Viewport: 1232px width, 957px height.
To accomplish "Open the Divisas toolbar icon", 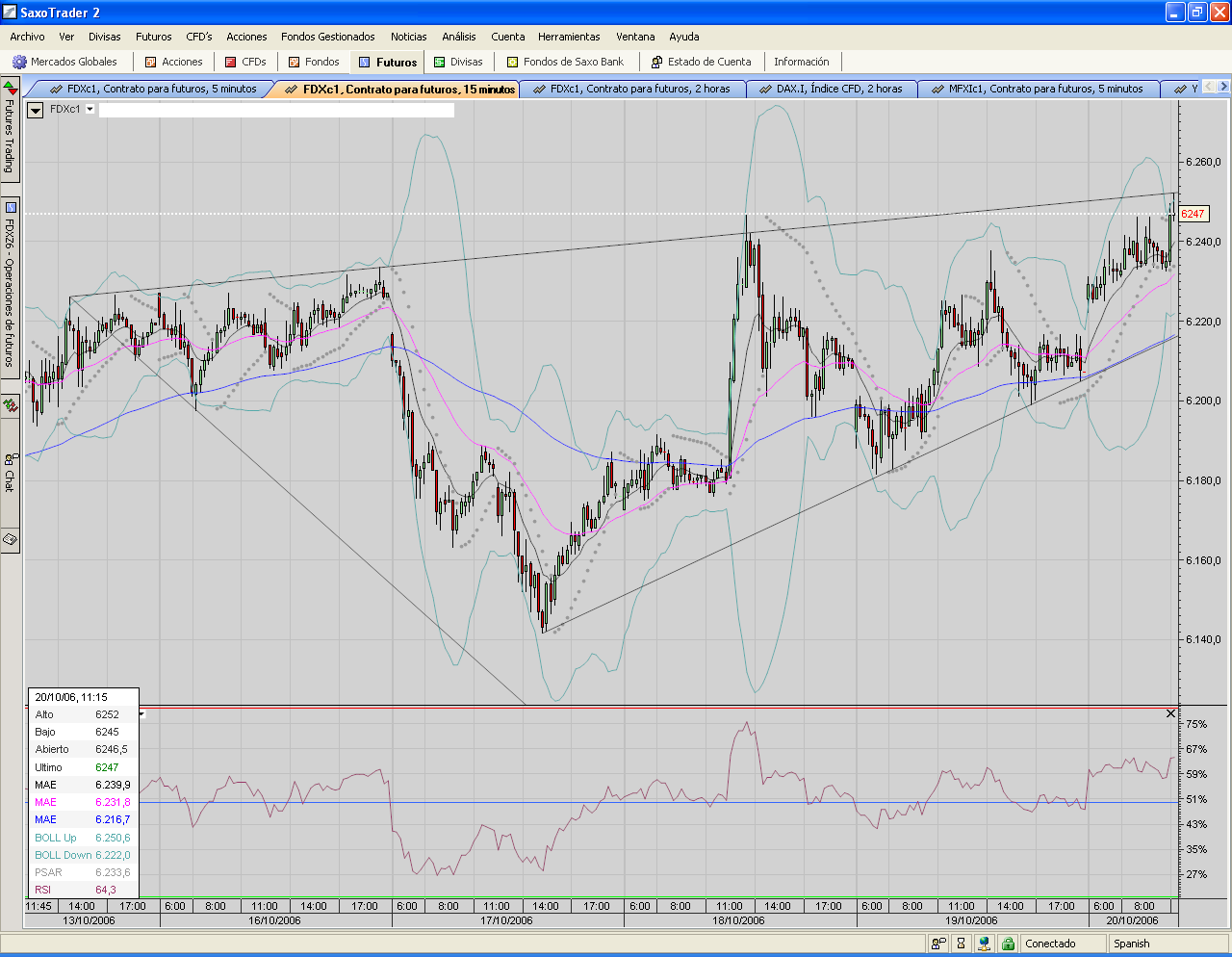I will (x=440, y=62).
